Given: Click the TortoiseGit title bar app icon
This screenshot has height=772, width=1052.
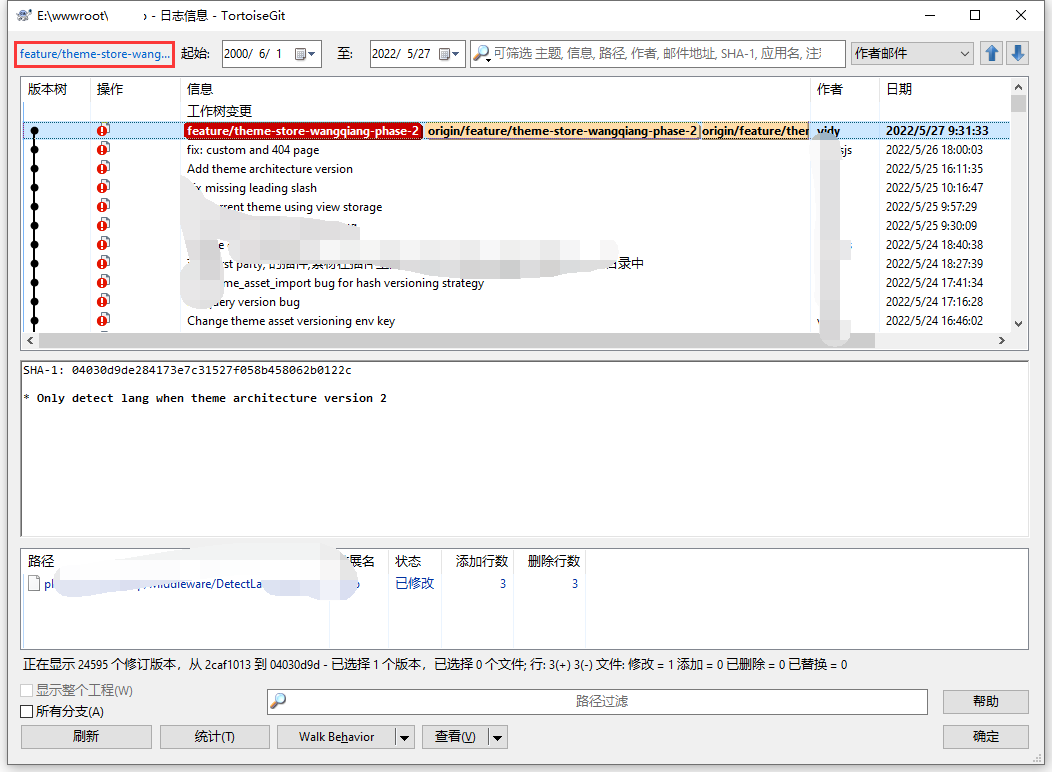Looking at the screenshot, I should 23,15.
